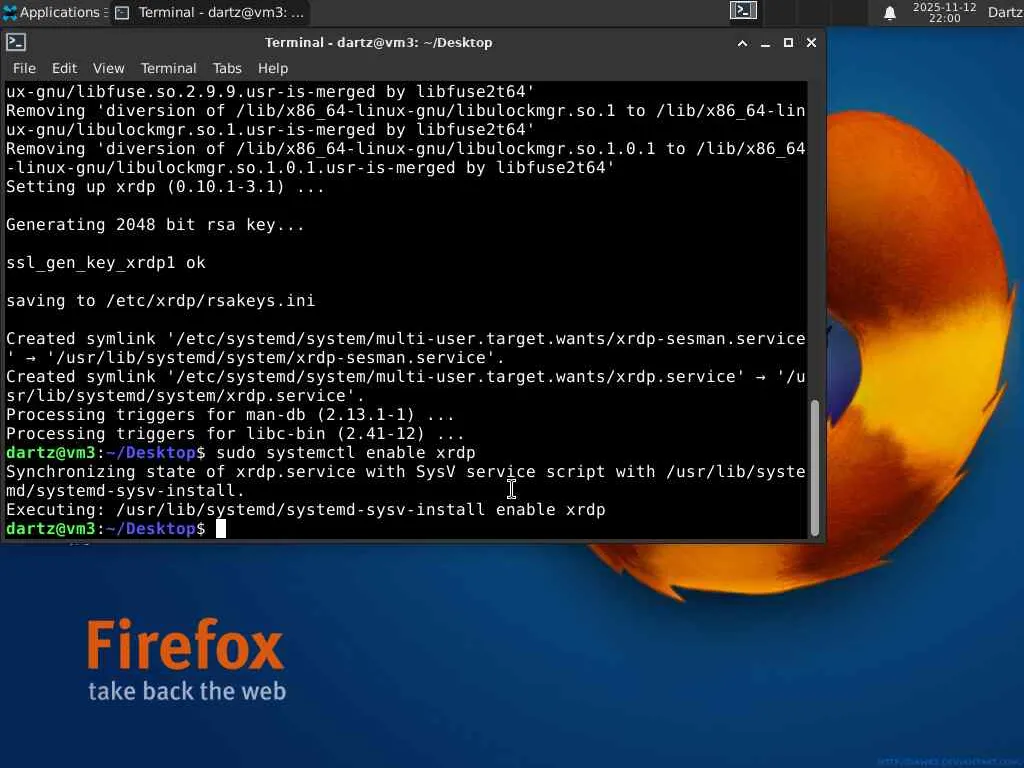Click the 'Generating 2048 bit rsa key...' line

pyautogui.click(x=155, y=225)
